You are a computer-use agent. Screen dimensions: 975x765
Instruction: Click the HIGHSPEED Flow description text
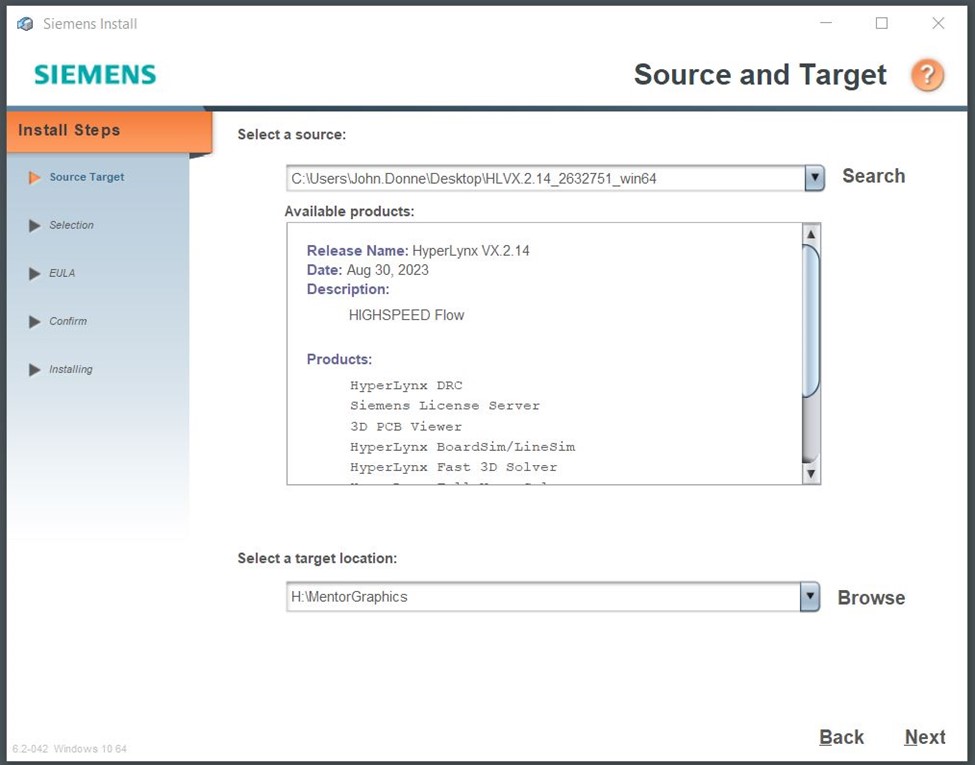click(407, 315)
